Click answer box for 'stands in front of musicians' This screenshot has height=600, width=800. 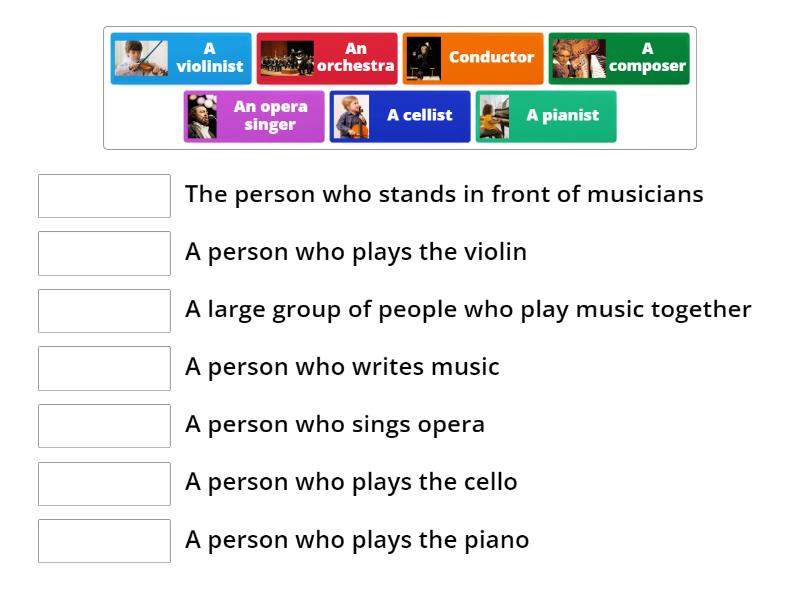point(104,195)
